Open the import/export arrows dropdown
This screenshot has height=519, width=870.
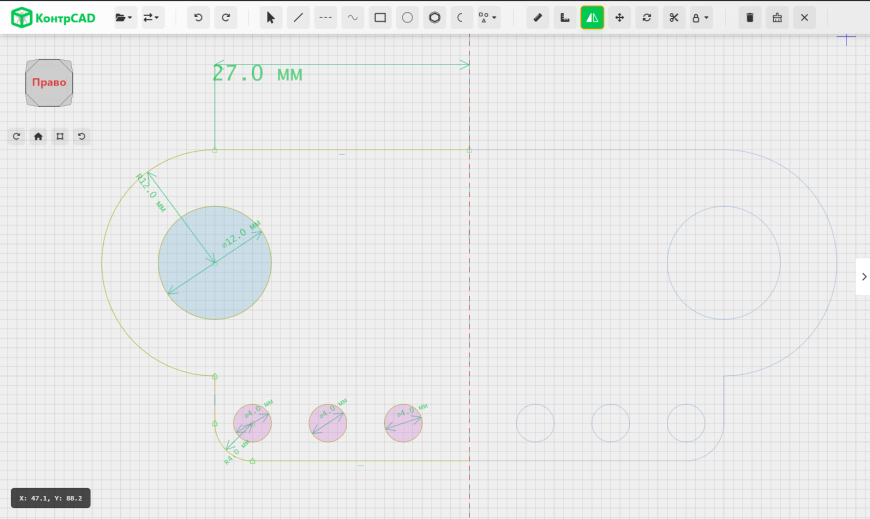151,18
